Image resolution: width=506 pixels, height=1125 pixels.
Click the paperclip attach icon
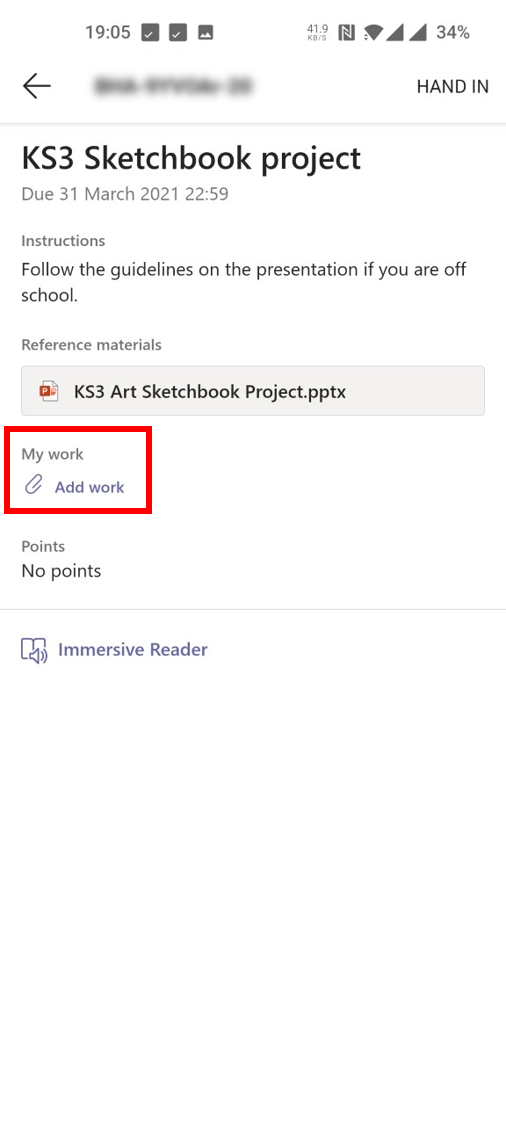(34, 486)
